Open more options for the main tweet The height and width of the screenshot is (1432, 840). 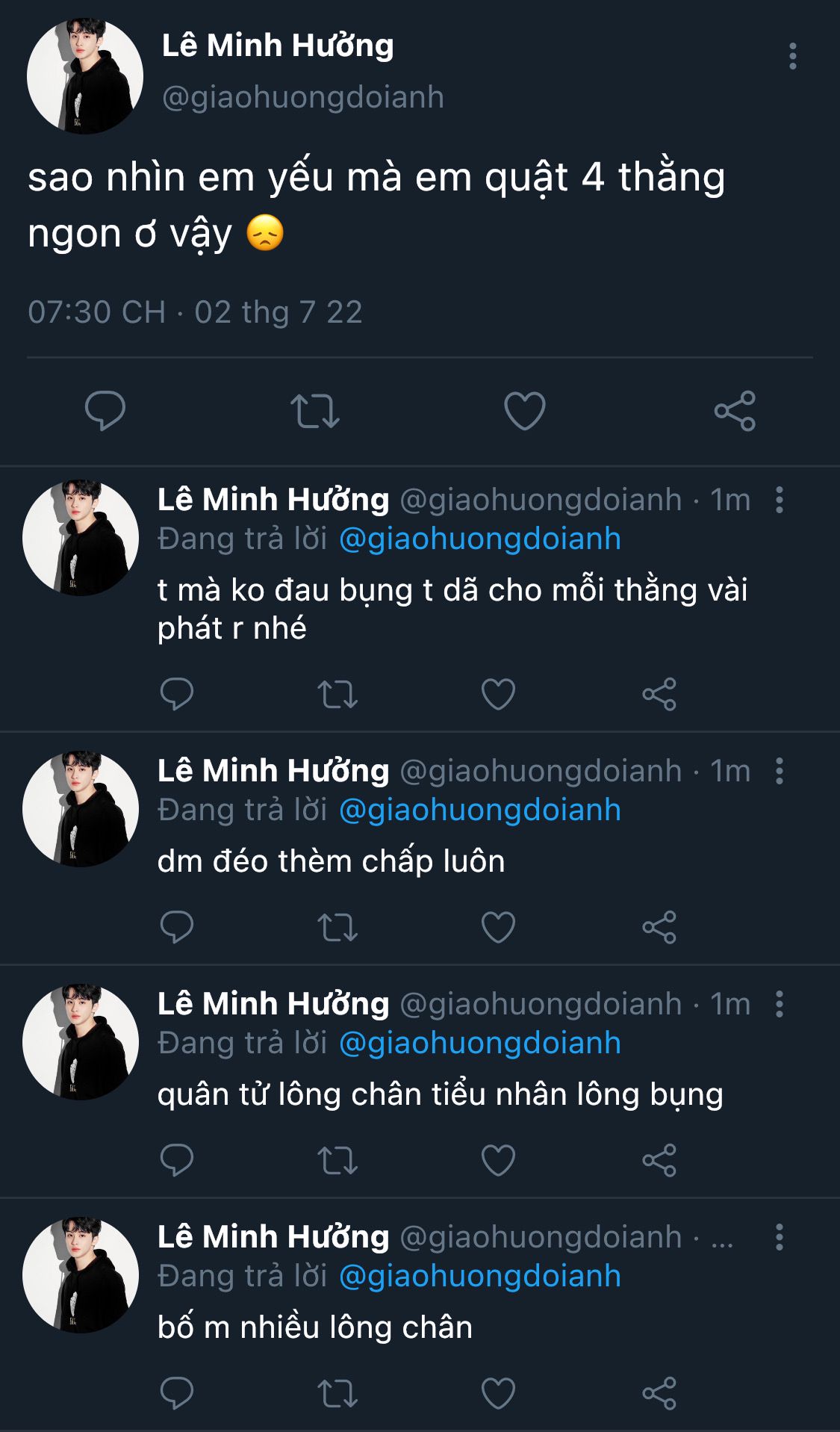pyautogui.click(x=792, y=57)
